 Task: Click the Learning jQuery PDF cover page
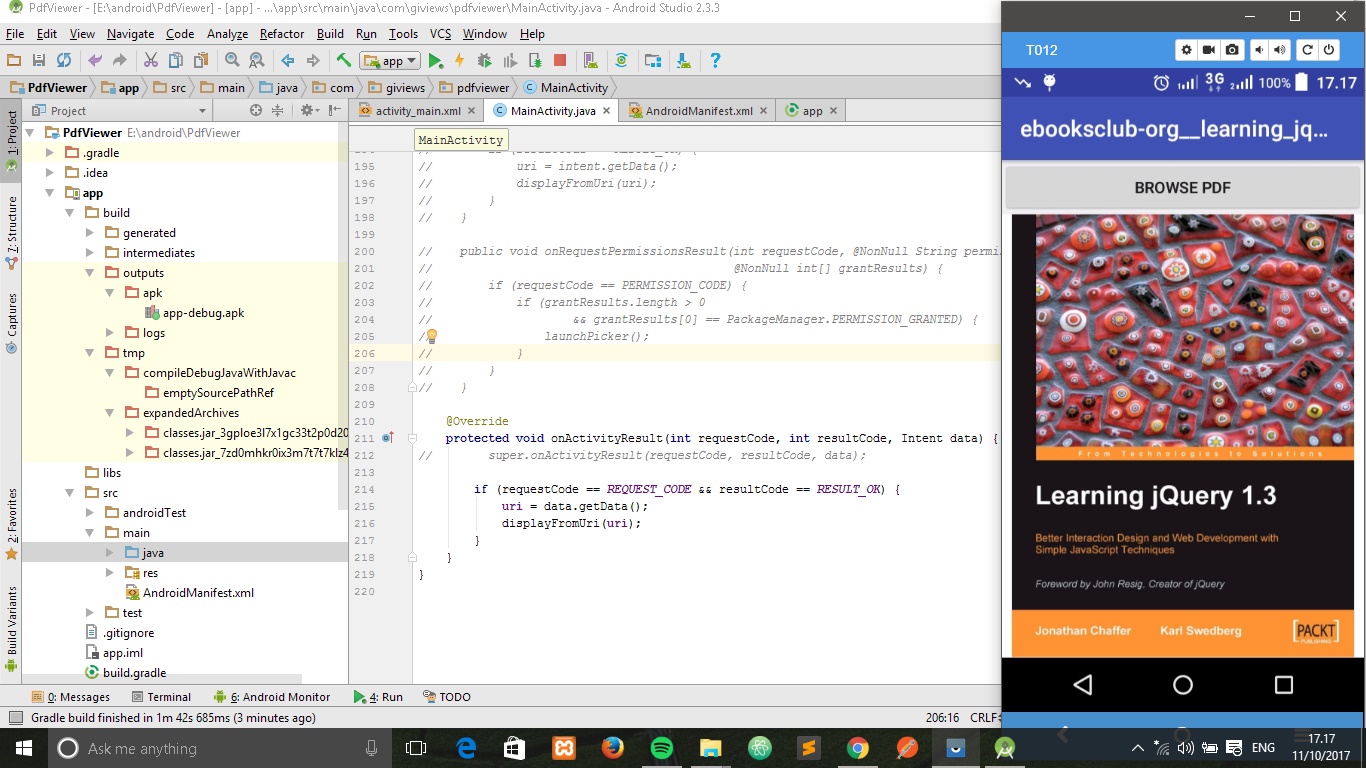[x=1183, y=435]
